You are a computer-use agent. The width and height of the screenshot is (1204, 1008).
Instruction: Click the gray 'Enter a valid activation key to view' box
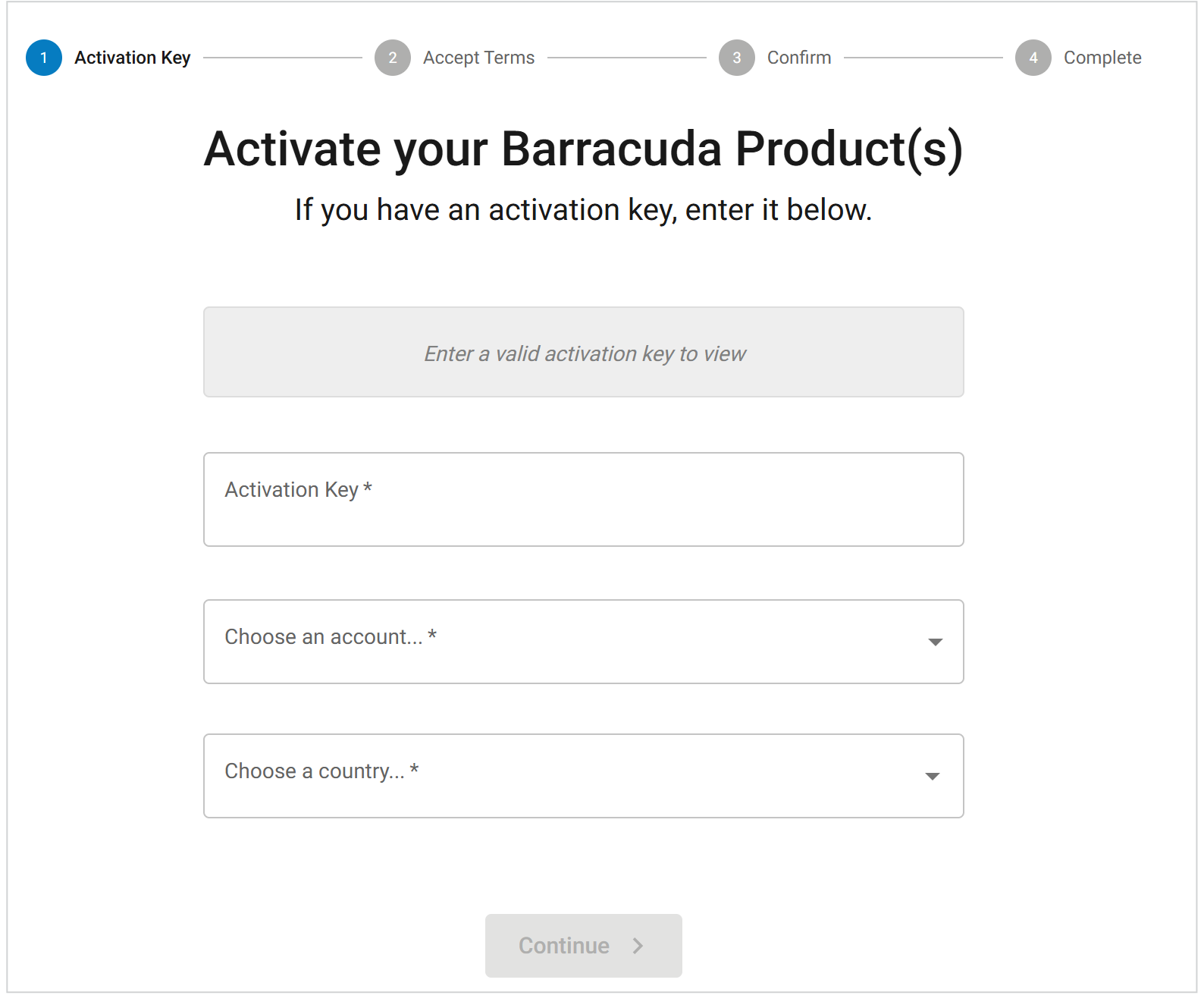(584, 352)
